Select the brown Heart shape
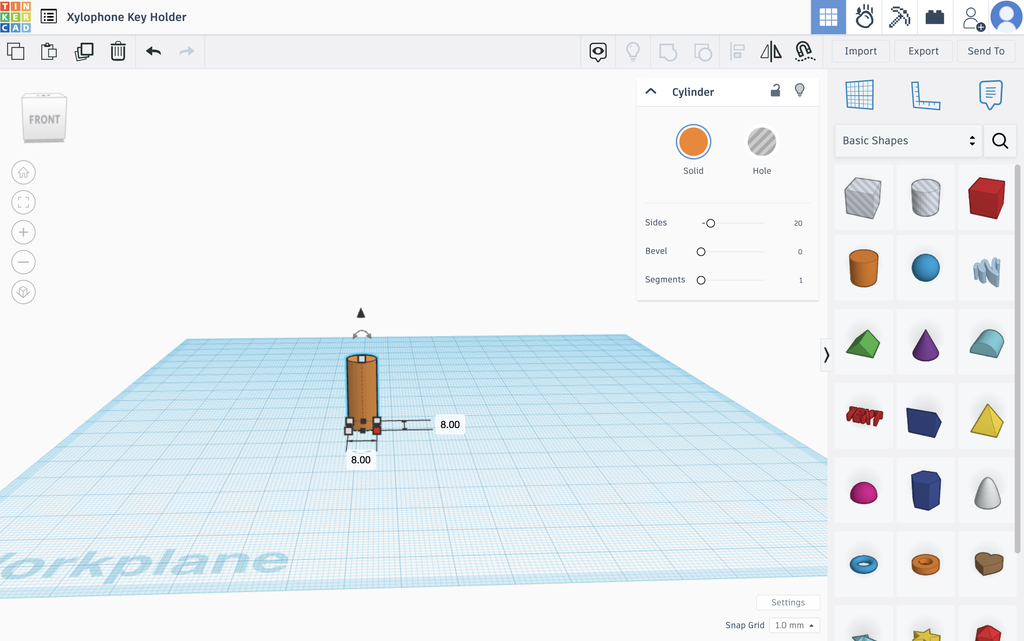This screenshot has width=1024, height=641. 988,563
